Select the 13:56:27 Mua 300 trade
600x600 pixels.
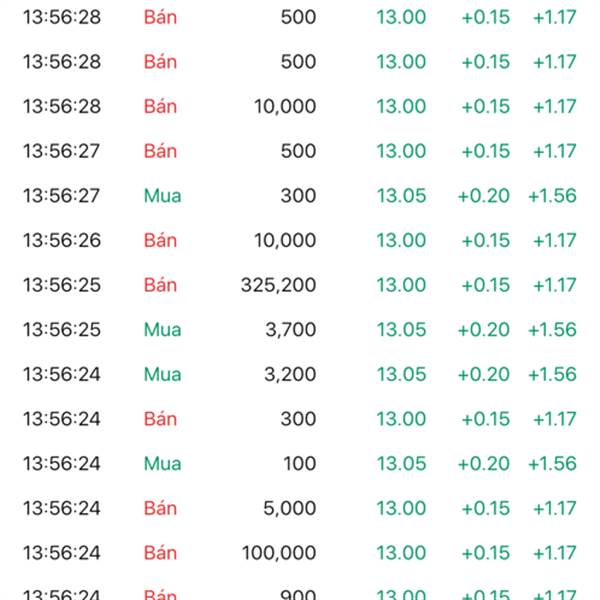point(300,196)
